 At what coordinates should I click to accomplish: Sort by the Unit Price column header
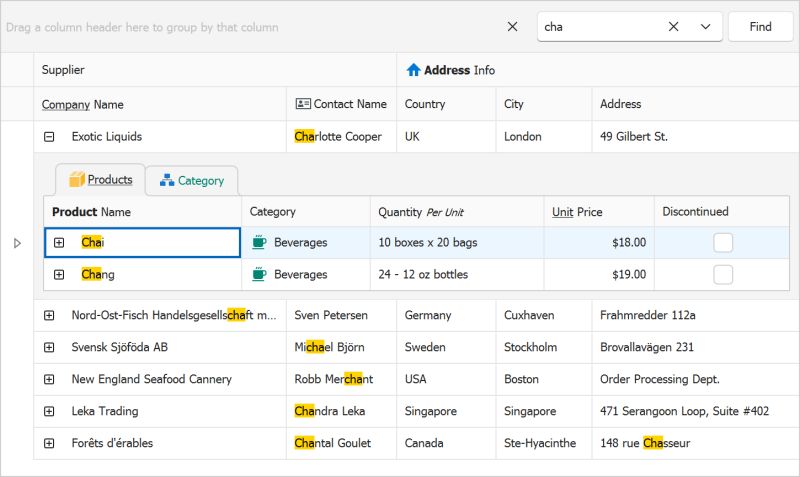[x=577, y=212]
